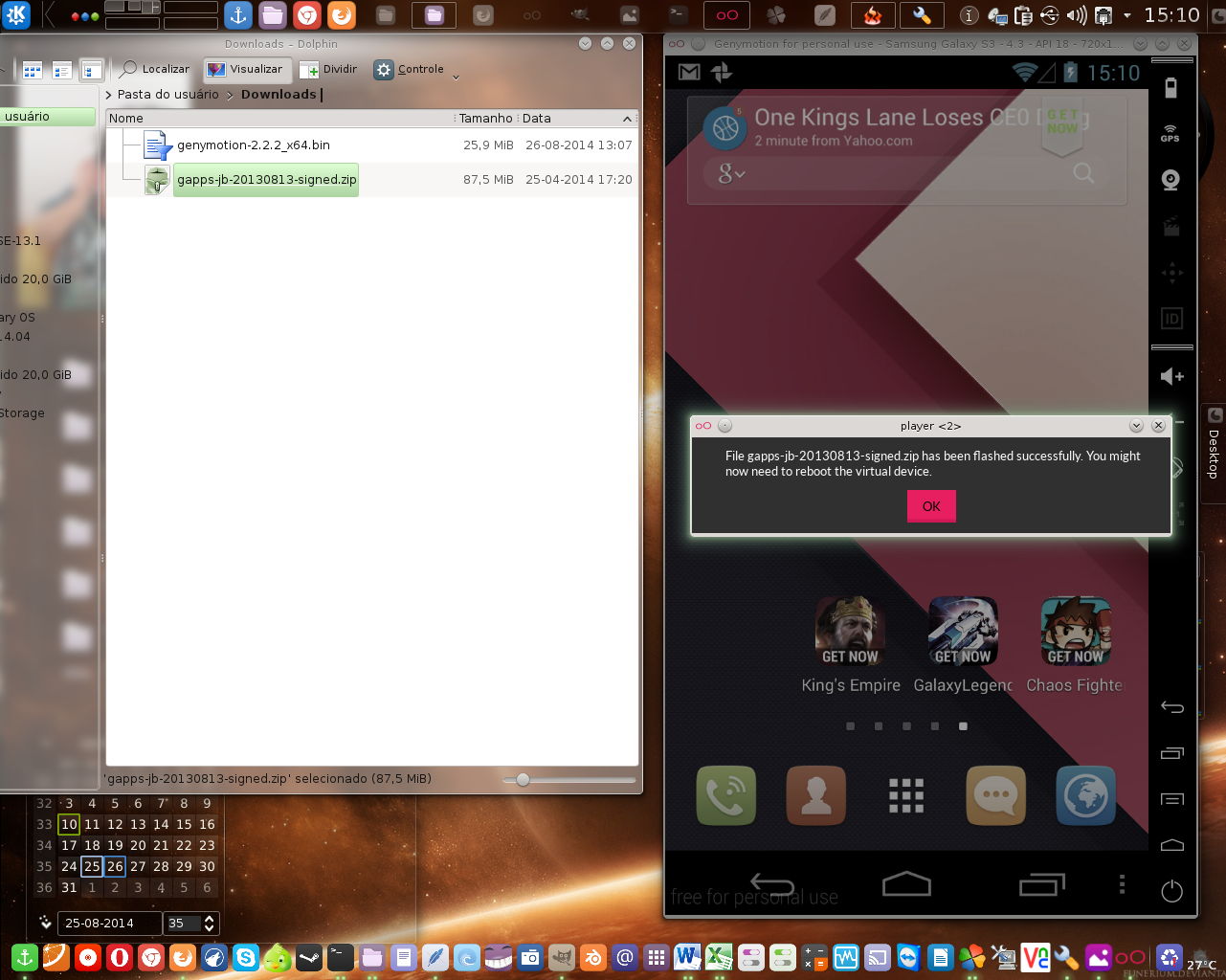The width and height of the screenshot is (1226, 980).
Task: Tap the King's Empire game icon
Action: (x=850, y=632)
